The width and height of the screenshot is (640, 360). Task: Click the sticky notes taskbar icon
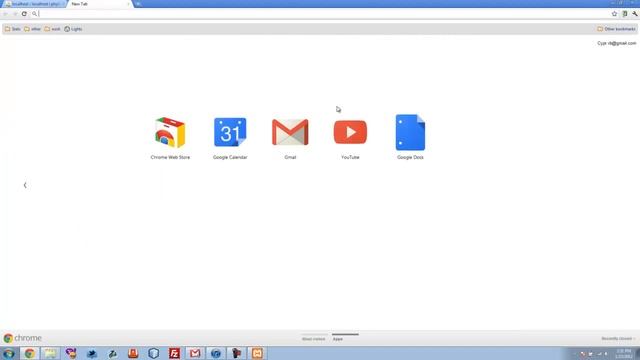pos(50,353)
